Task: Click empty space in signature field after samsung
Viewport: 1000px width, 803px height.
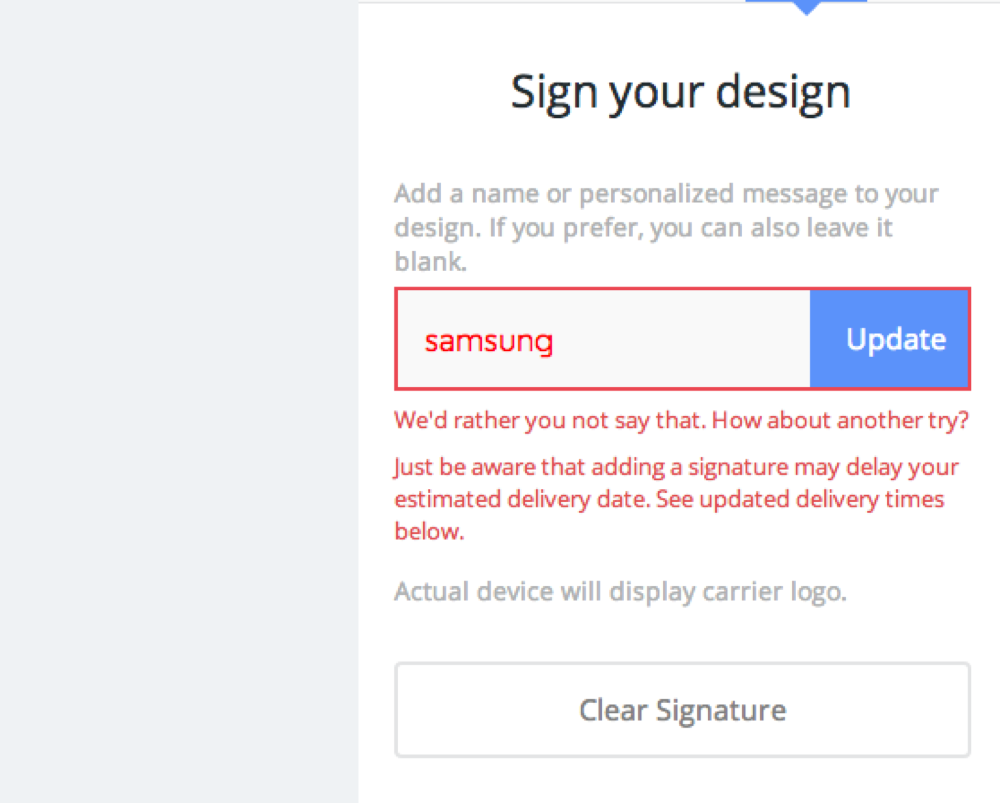Action: [700, 339]
